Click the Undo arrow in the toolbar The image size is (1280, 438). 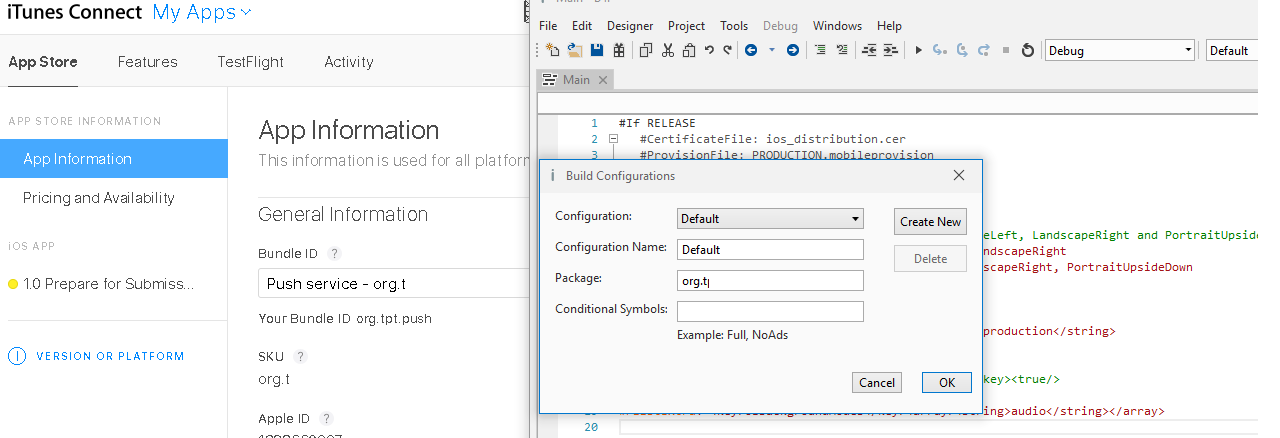(x=709, y=50)
